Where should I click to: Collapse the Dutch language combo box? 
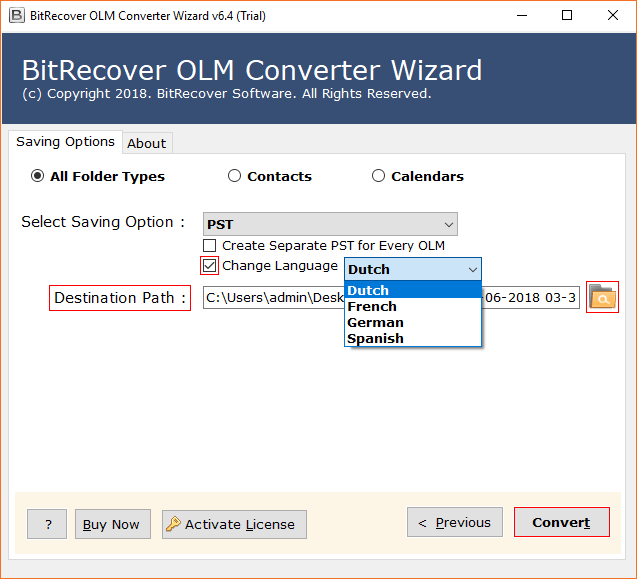[x=413, y=269]
